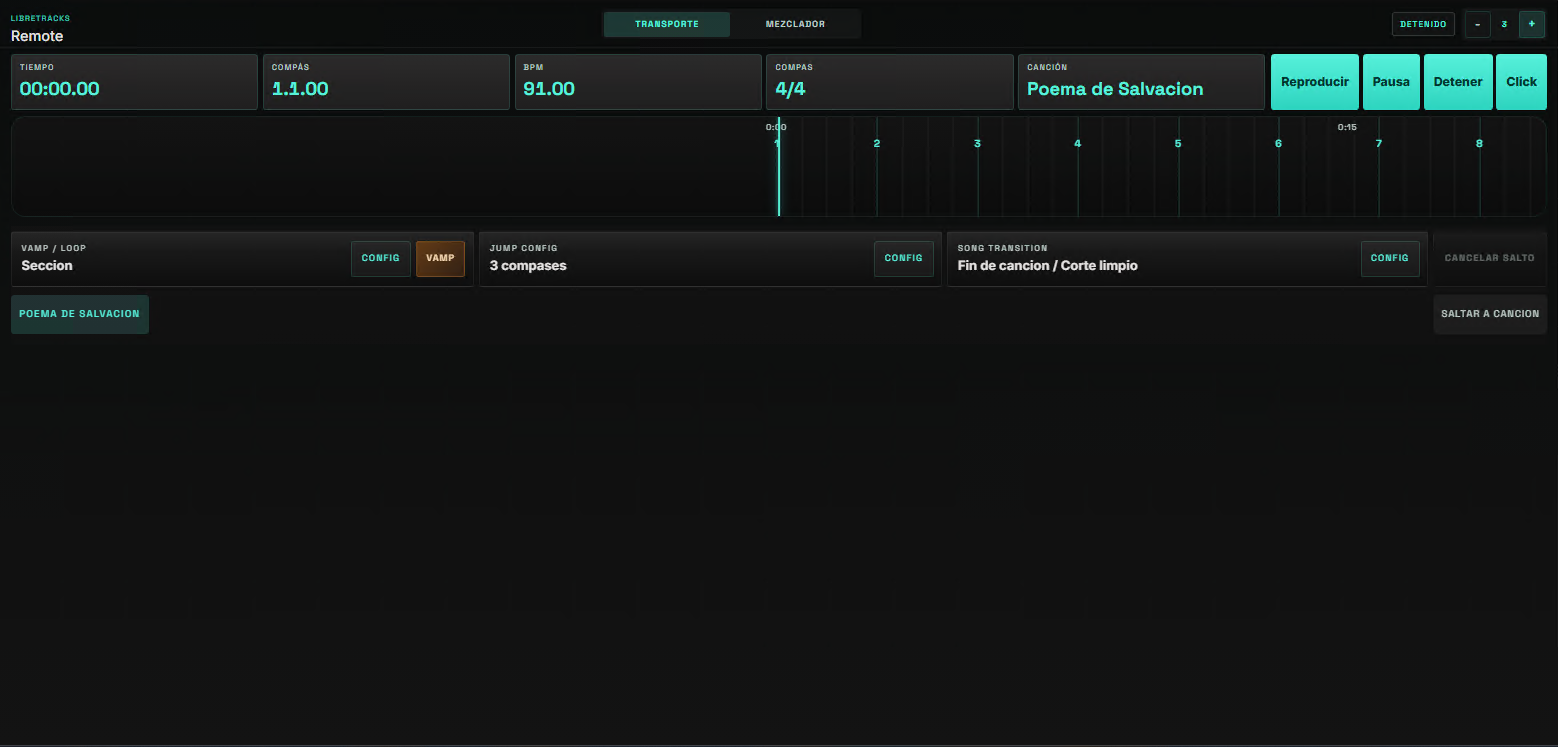Open Vamp / Loop Config

click(x=381, y=258)
